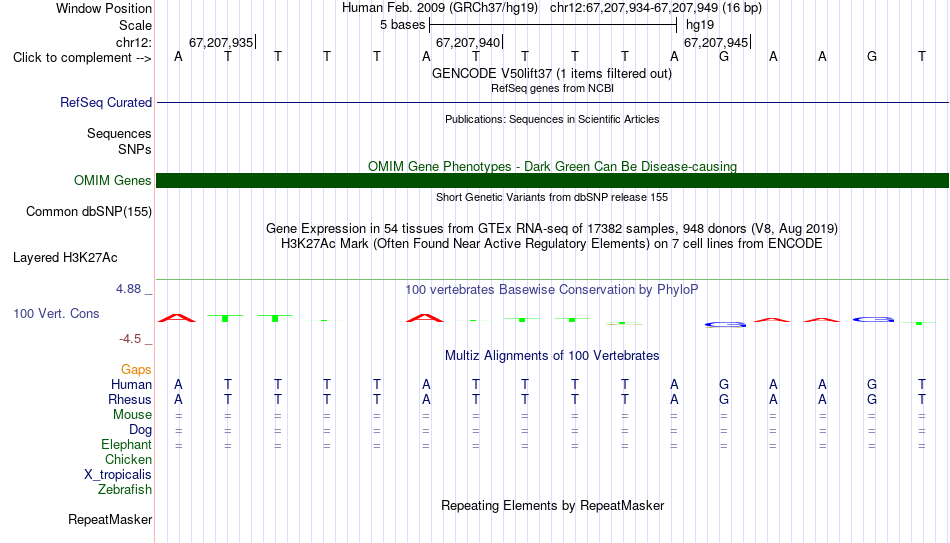Click the Common dbSNP(155) track label
Image resolution: width=950 pixels, height=543 pixels.
88,212
